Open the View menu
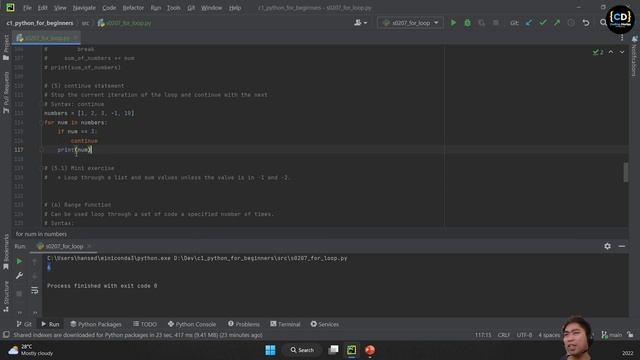 (60, 8)
